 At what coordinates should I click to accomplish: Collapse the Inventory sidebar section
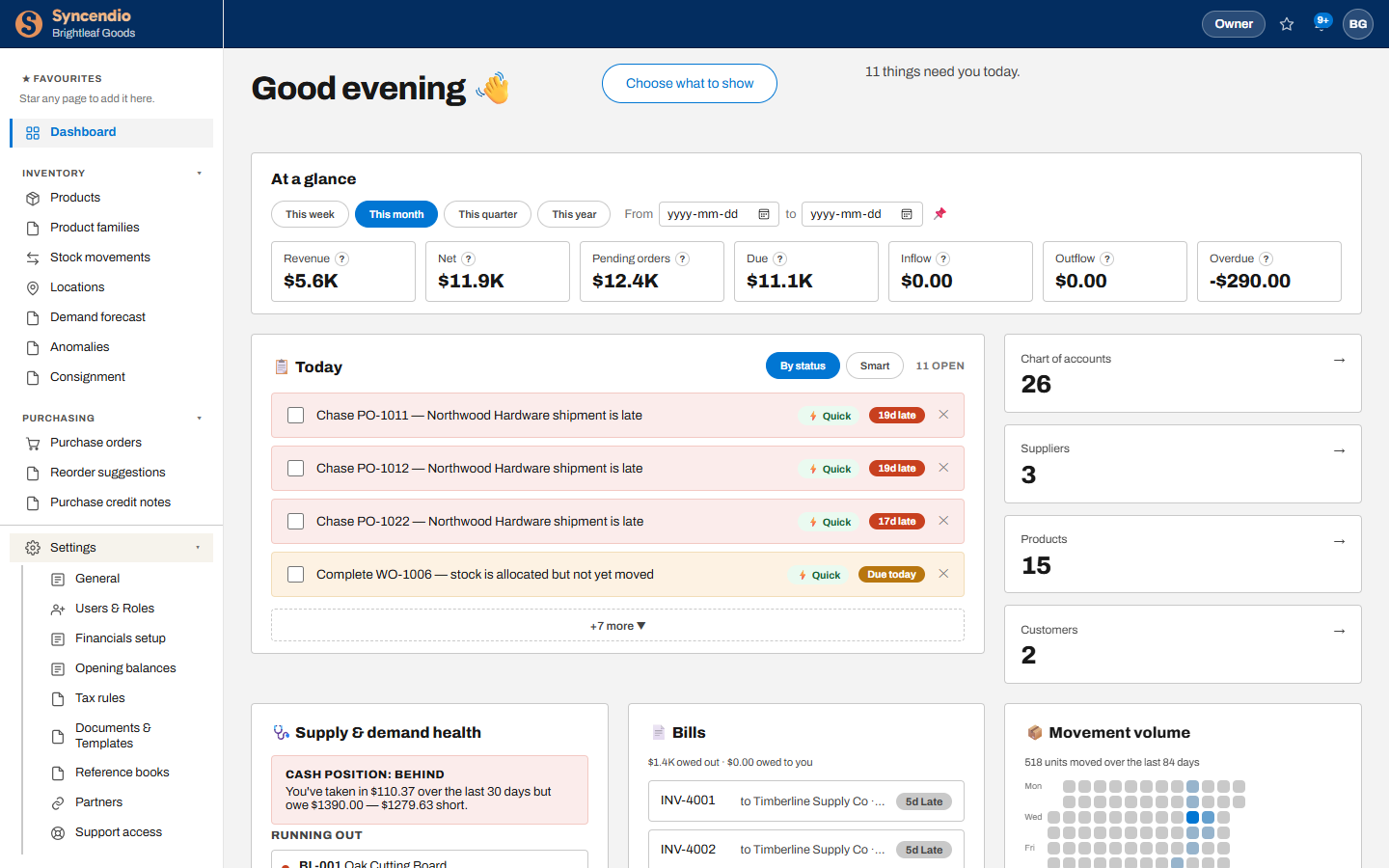click(x=199, y=174)
